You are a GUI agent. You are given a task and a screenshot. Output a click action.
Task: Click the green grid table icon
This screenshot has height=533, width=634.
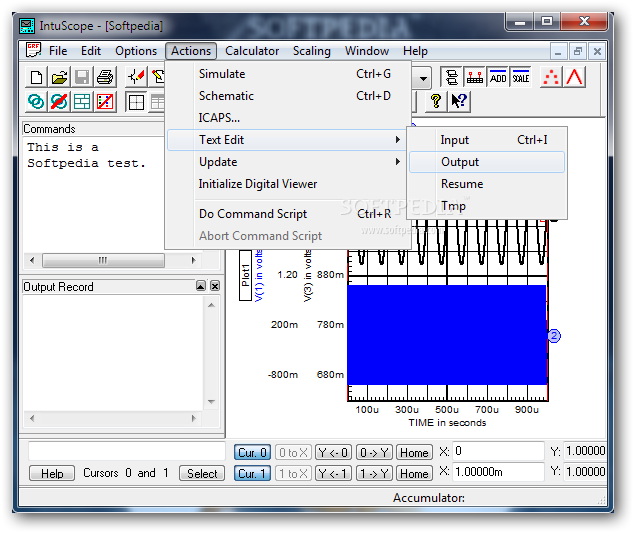82,102
